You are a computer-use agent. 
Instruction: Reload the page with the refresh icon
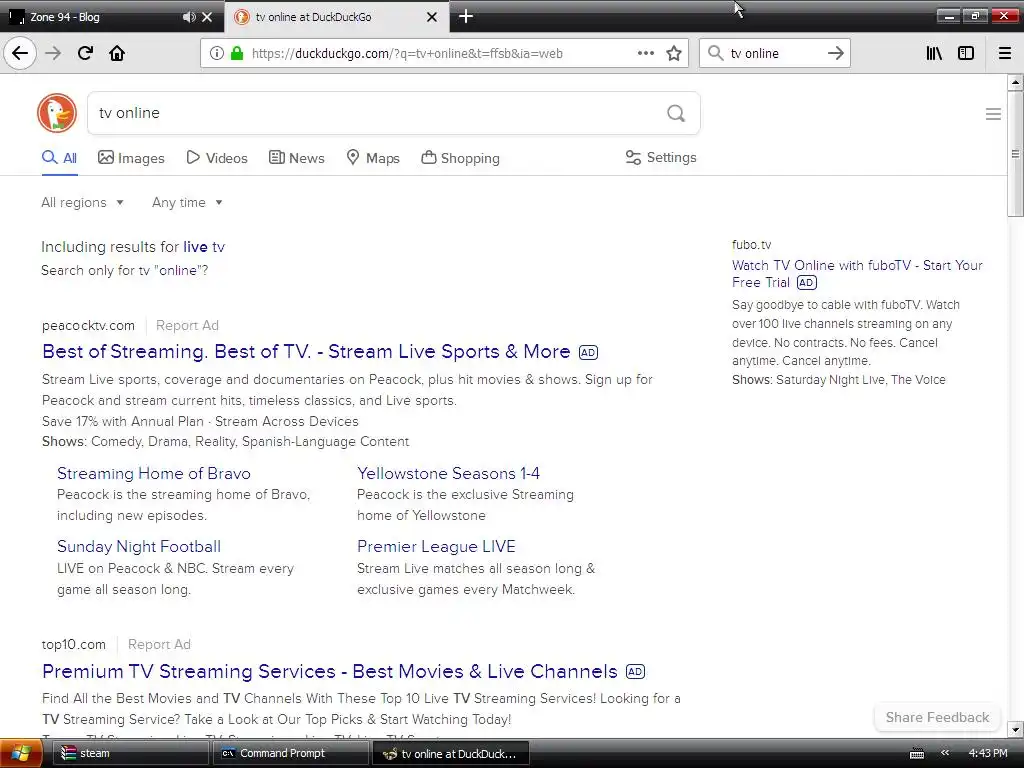[x=86, y=53]
